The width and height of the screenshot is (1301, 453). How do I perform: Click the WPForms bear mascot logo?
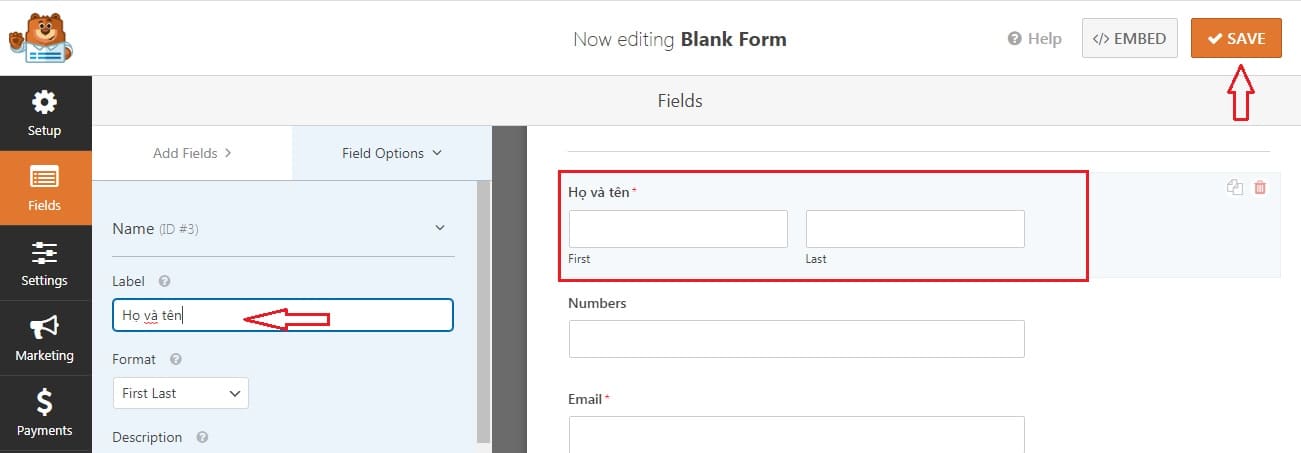(38, 37)
